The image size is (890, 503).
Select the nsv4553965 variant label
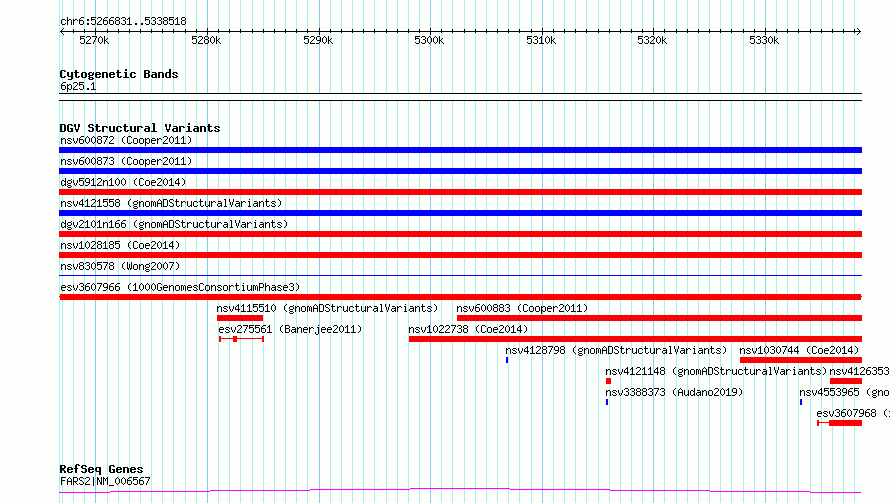coord(845,392)
